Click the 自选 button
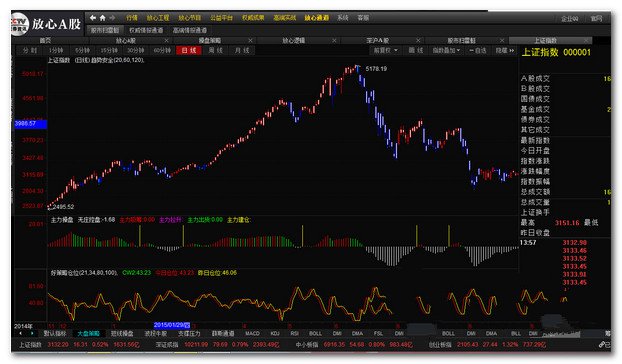 coord(478,50)
